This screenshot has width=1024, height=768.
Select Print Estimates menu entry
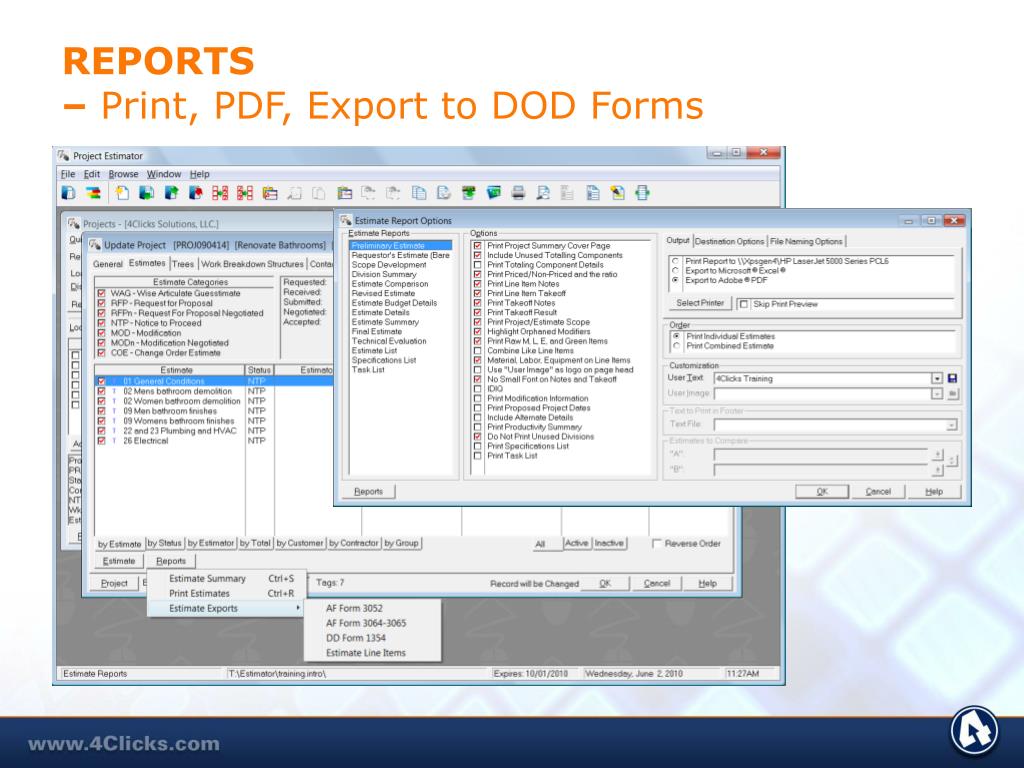pos(199,593)
